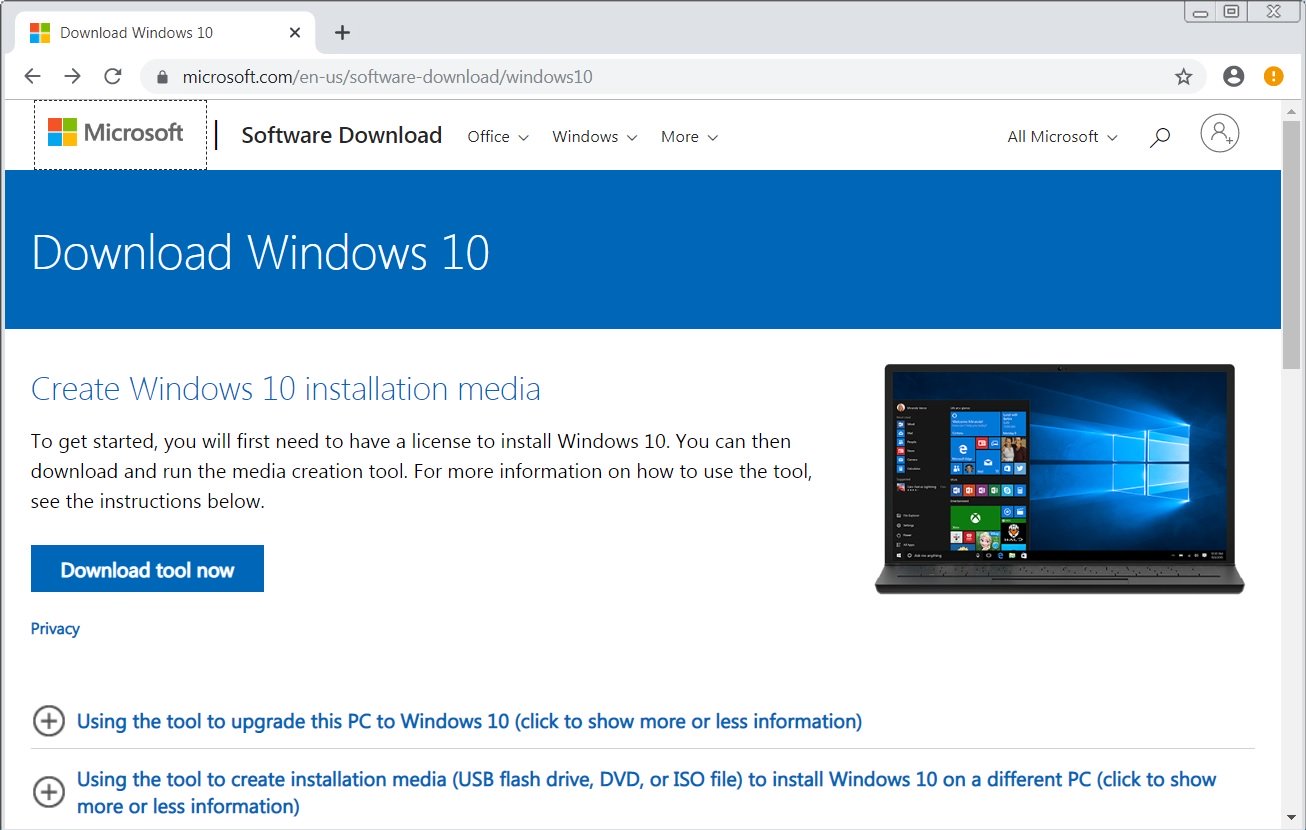Image resolution: width=1306 pixels, height=830 pixels.
Task: Click the plus icon beside upgrade this PC
Action: point(49,721)
